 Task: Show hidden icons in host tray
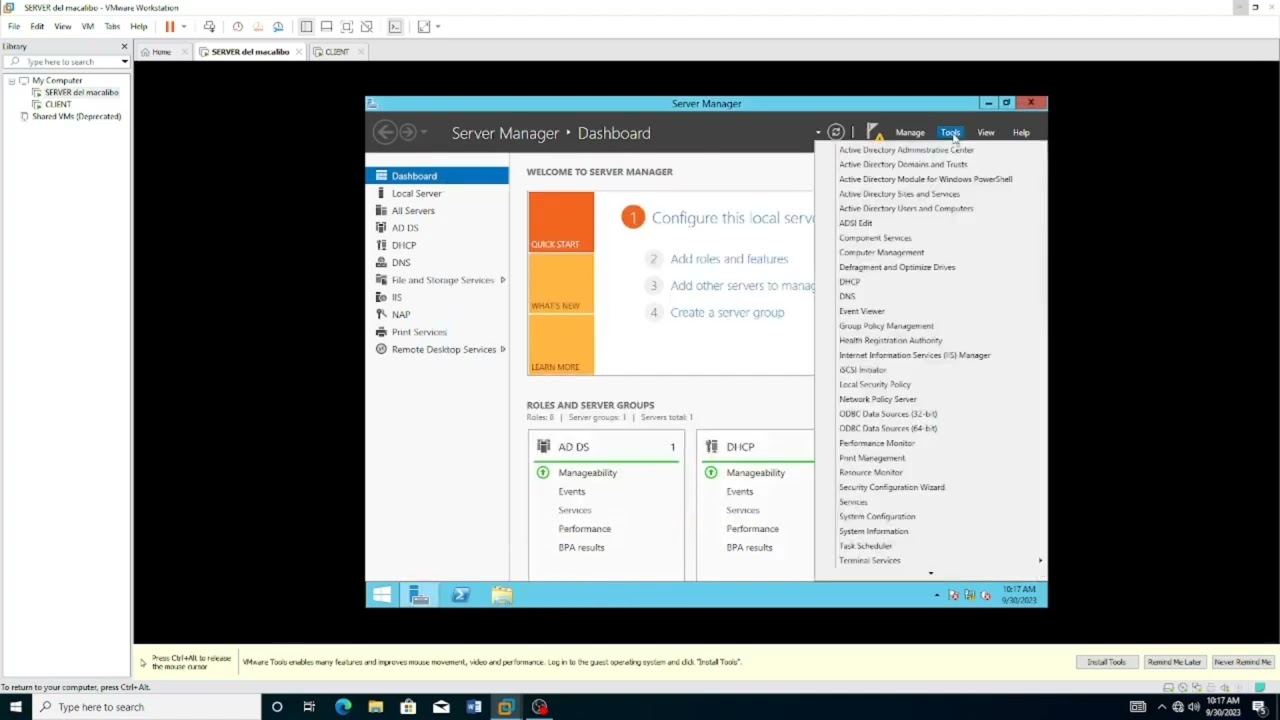pyautogui.click(x=1162, y=707)
